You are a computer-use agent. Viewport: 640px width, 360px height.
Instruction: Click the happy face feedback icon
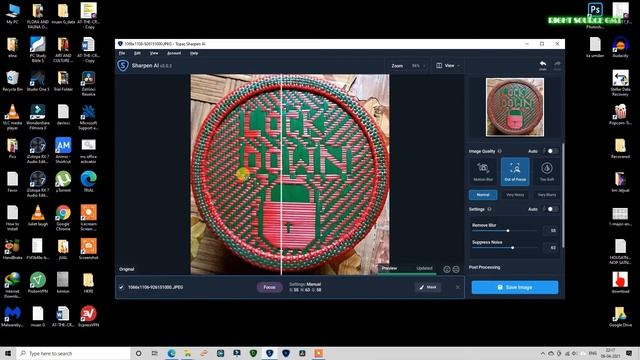(447, 269)
